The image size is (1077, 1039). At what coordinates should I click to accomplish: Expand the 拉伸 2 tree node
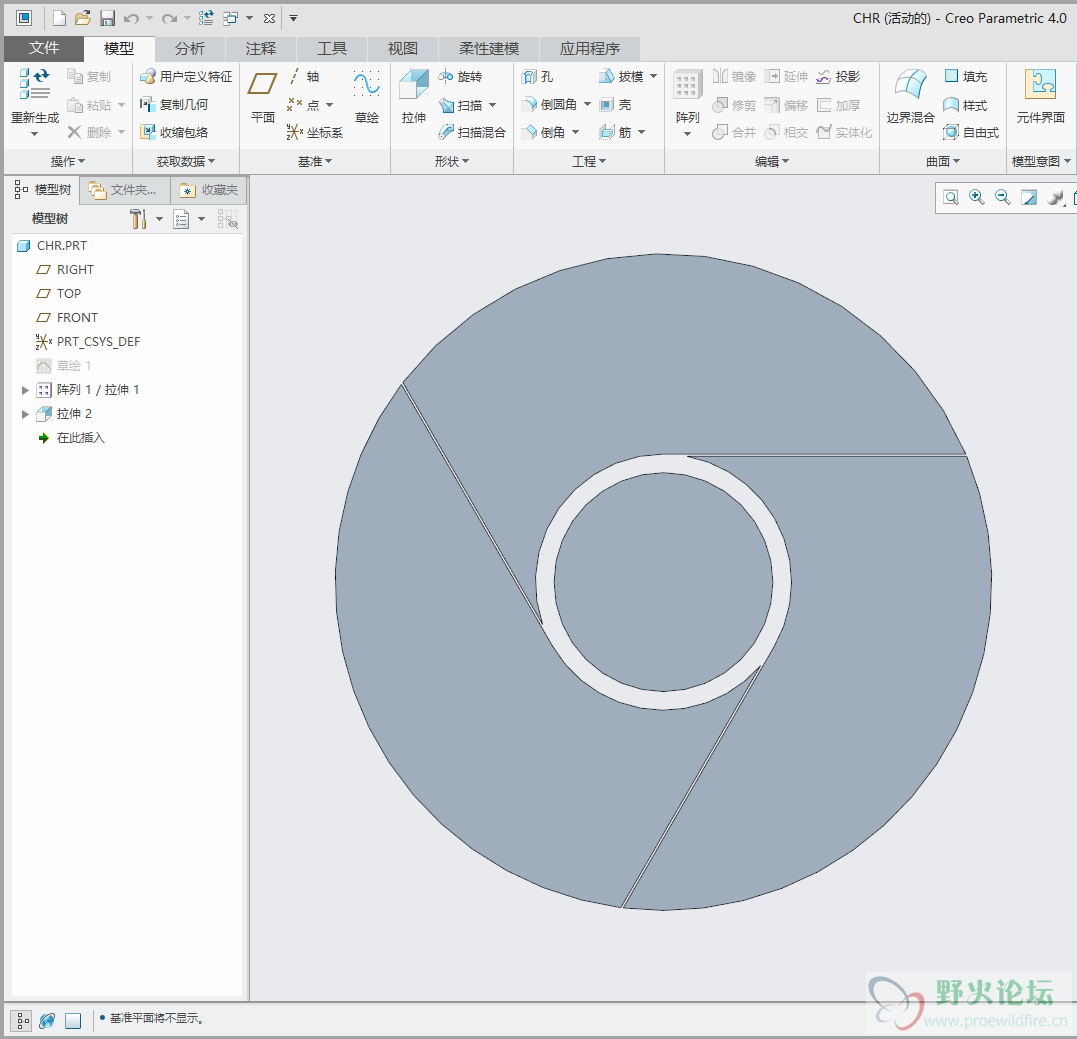(25, 414)
